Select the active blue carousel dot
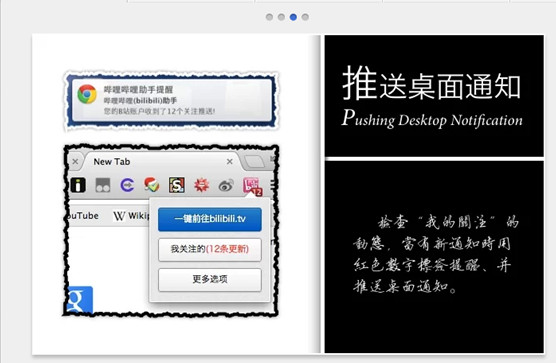This screenshot has height=363, width=556. [x=293, y=17]
